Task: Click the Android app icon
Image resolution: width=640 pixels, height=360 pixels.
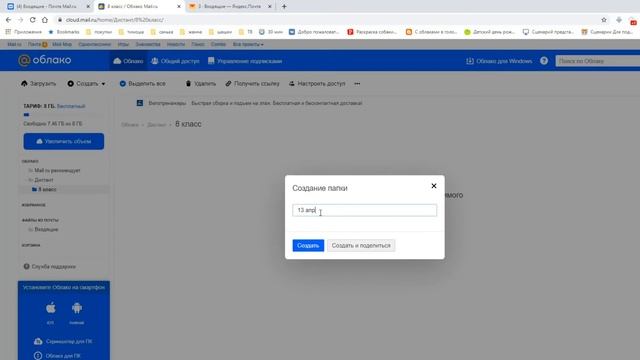Action: [77, 308]
